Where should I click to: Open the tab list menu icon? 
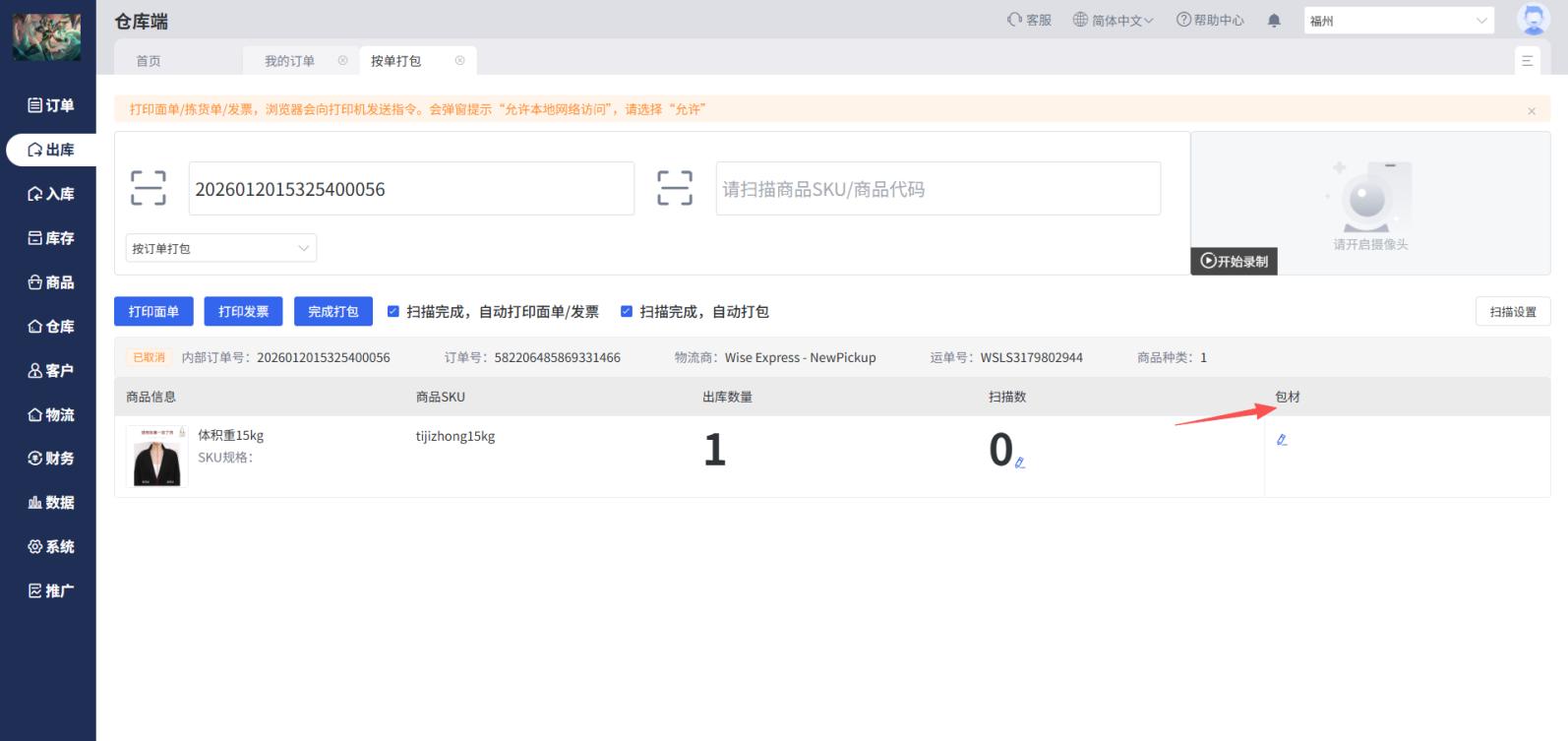click(1528, 61)
